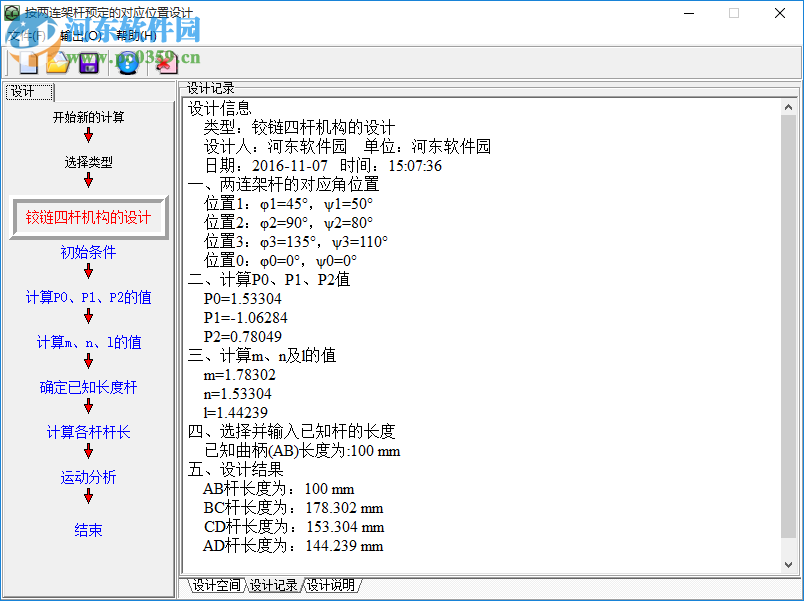Switch to the 设计记录 bottom tab
804x601 pixels.
coord(273,585)
